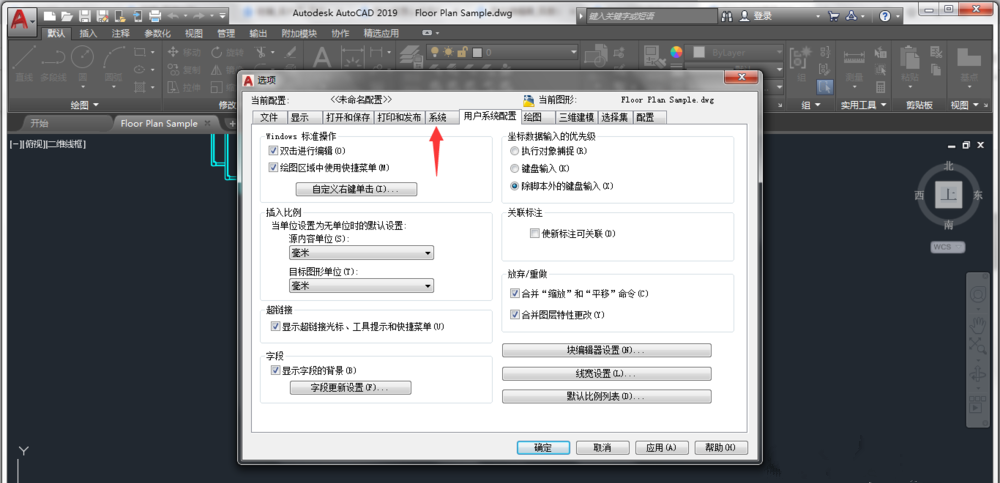Click the Undo arrow in quick access toolbar
1000x483 pixels.
[x=173, y=15]
